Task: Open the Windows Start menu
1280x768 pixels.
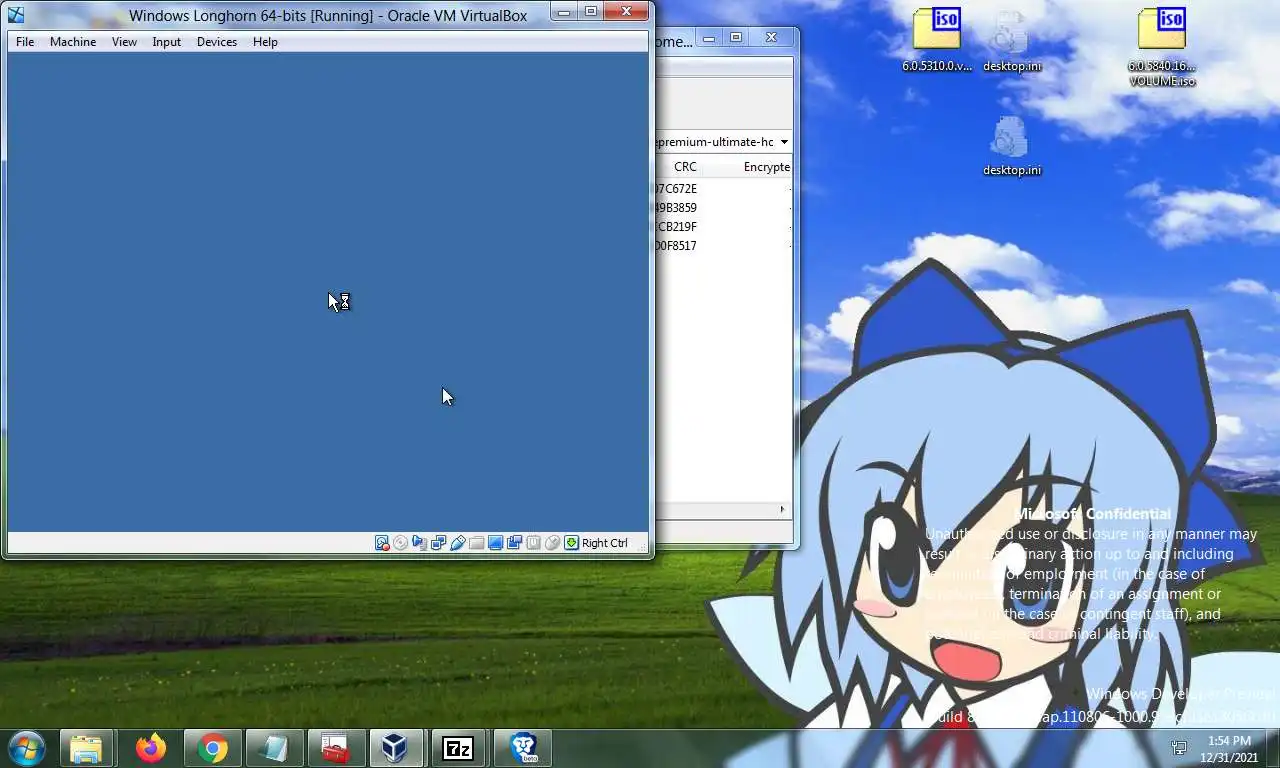Action: pos(26,748)
